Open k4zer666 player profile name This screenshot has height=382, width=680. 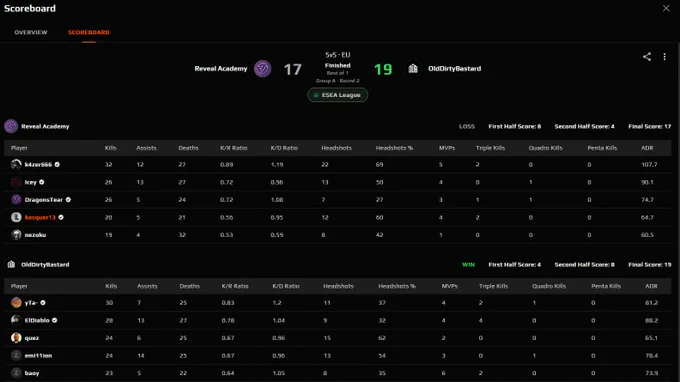[x=38, y=164]
